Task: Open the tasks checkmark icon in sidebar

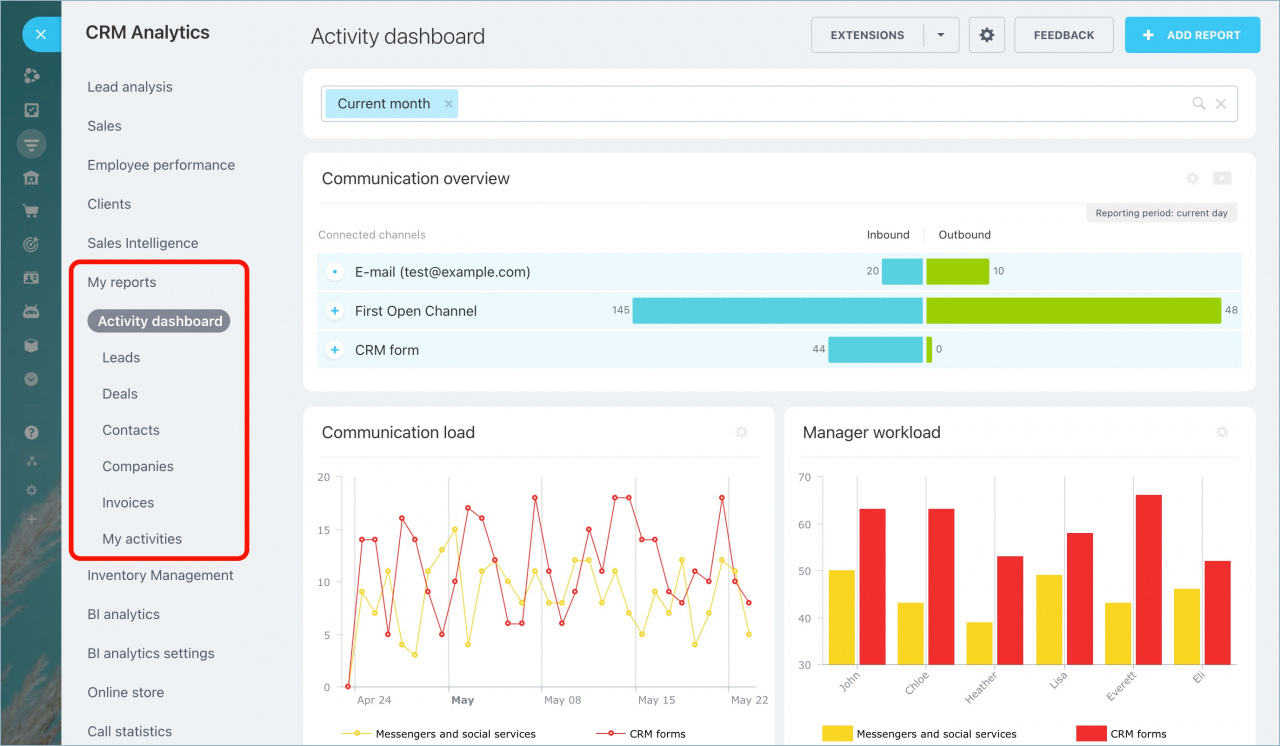Action: point(32,110)
